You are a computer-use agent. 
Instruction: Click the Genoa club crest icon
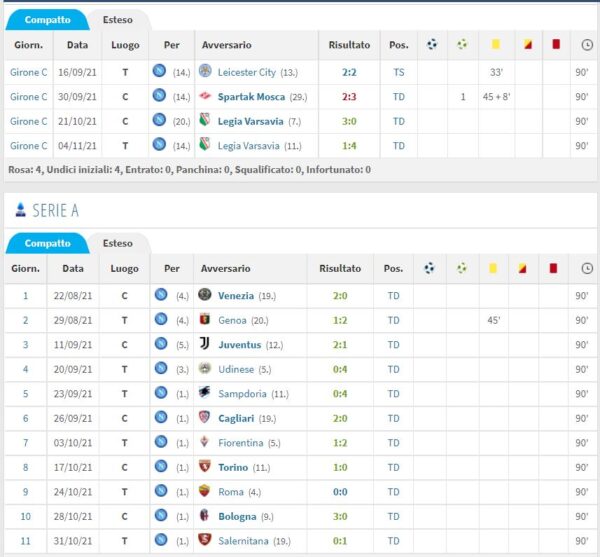click(205, 320)
